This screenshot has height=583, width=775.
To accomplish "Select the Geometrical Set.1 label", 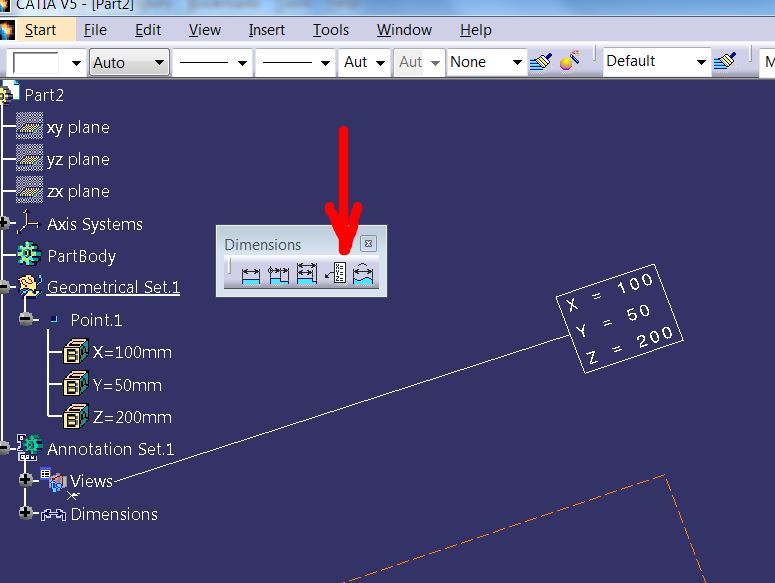I will click(x=113, y=287).
